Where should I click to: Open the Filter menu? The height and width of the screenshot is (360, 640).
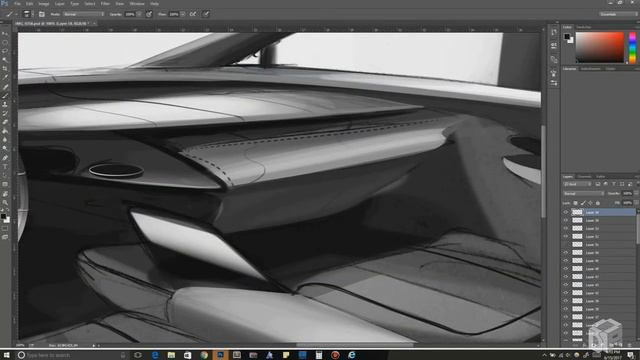tap(105, 4)
